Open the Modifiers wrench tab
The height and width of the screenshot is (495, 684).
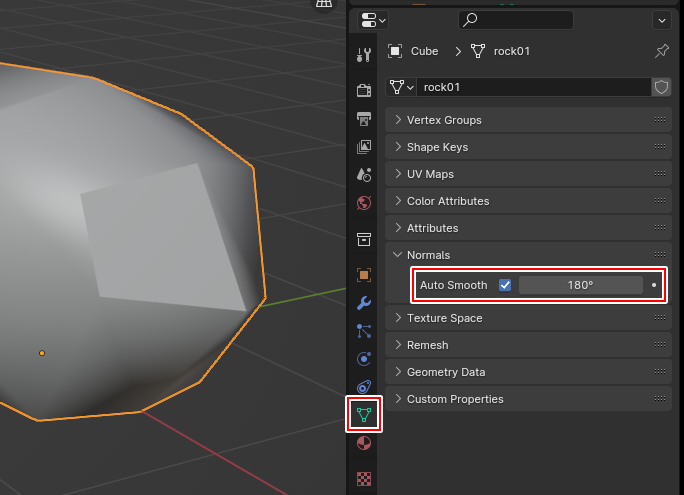click(364, 302)
